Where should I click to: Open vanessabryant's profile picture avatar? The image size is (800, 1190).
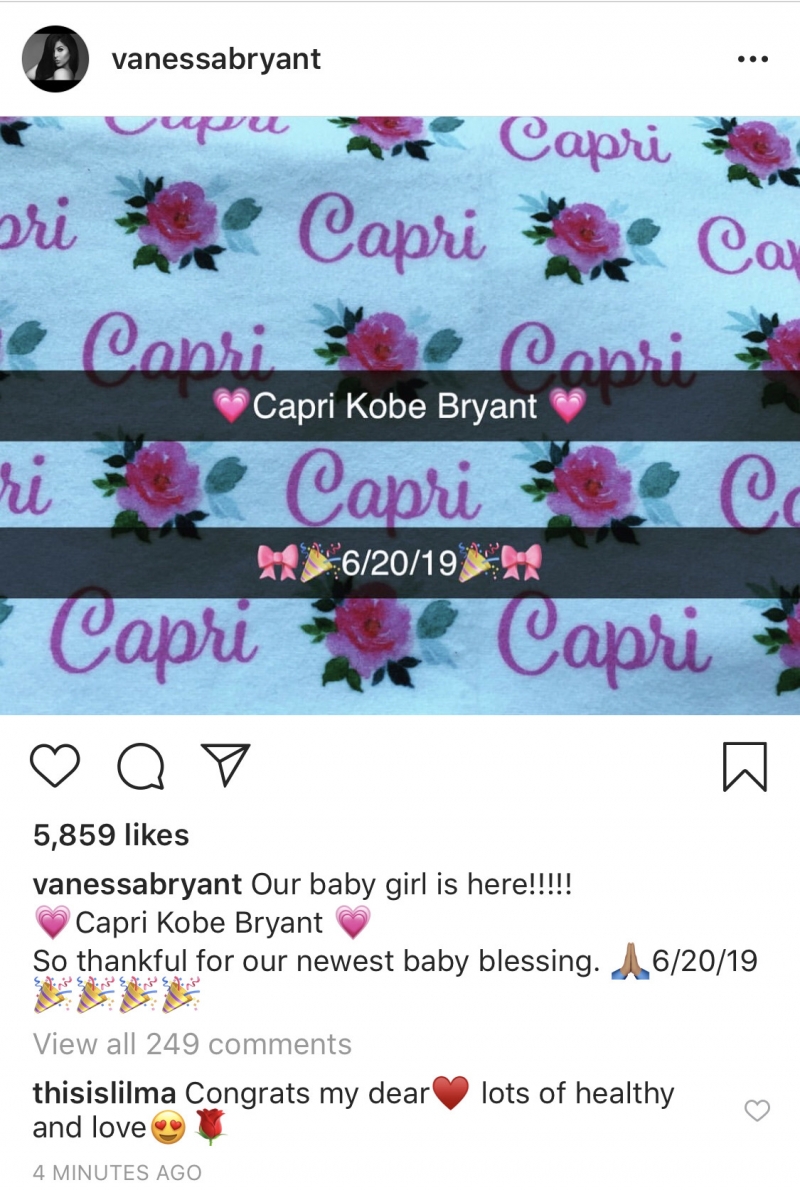(x=55, y=58)
